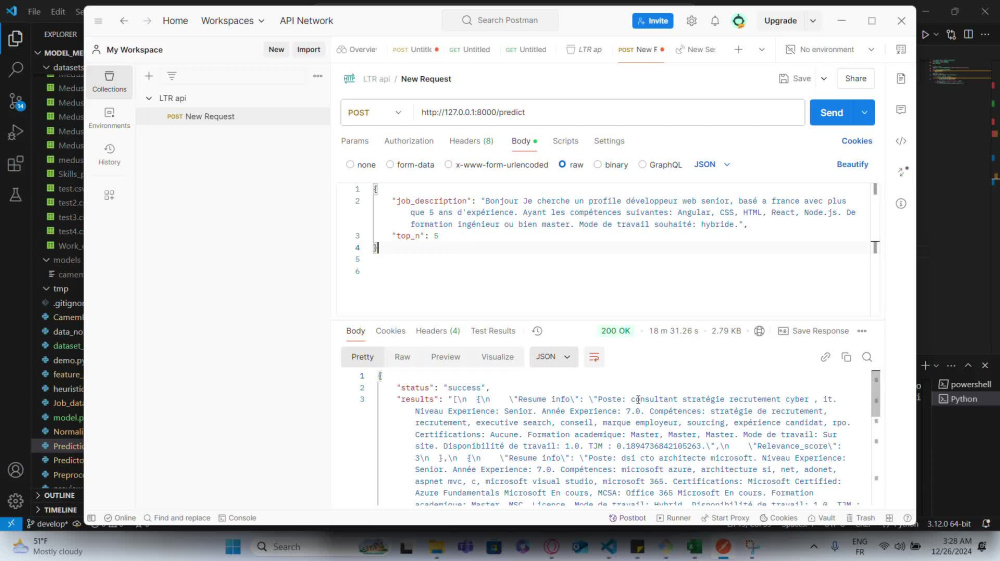The height and width of the screenshot is (561, 1000).
Task: Select the x-www-form-urlencoded body radio
Action: 448,164
